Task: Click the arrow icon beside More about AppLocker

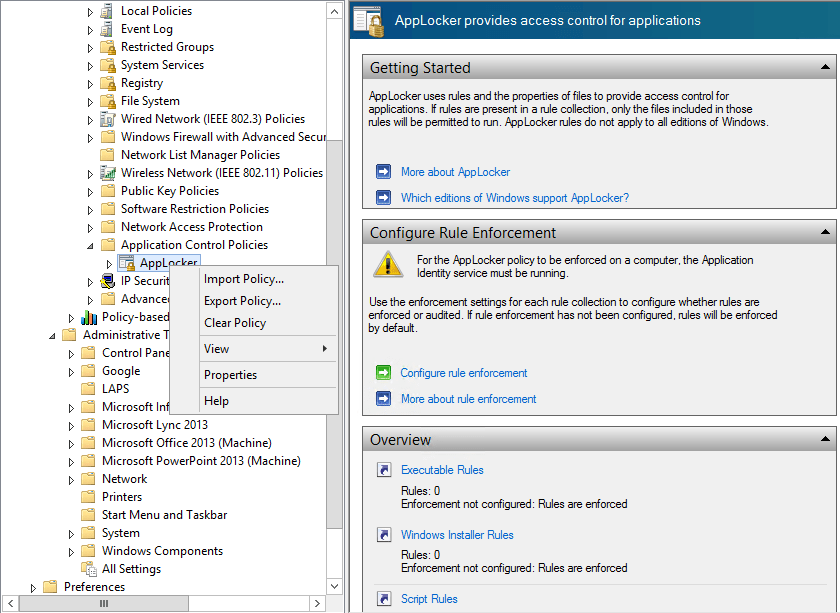Action: [383, 171]
